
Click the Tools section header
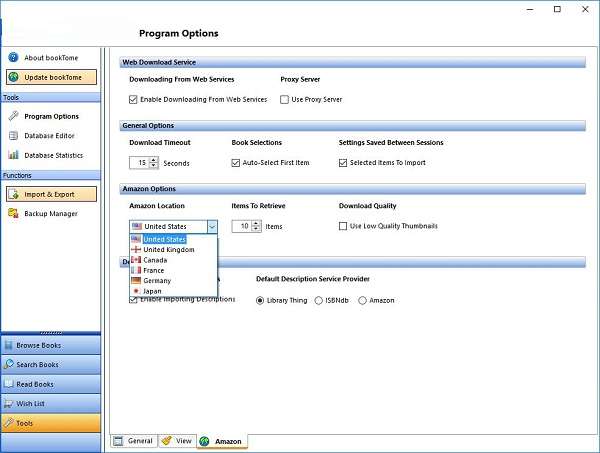click(x=51, y=97)
